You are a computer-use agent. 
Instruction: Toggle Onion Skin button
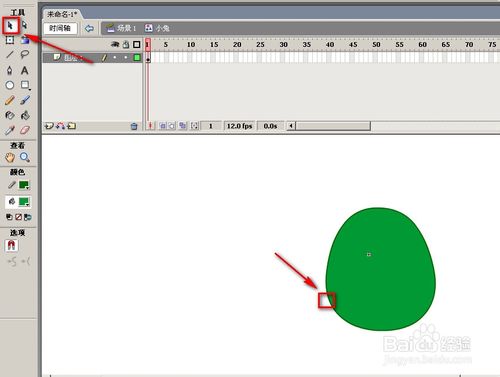click(162, 126)
